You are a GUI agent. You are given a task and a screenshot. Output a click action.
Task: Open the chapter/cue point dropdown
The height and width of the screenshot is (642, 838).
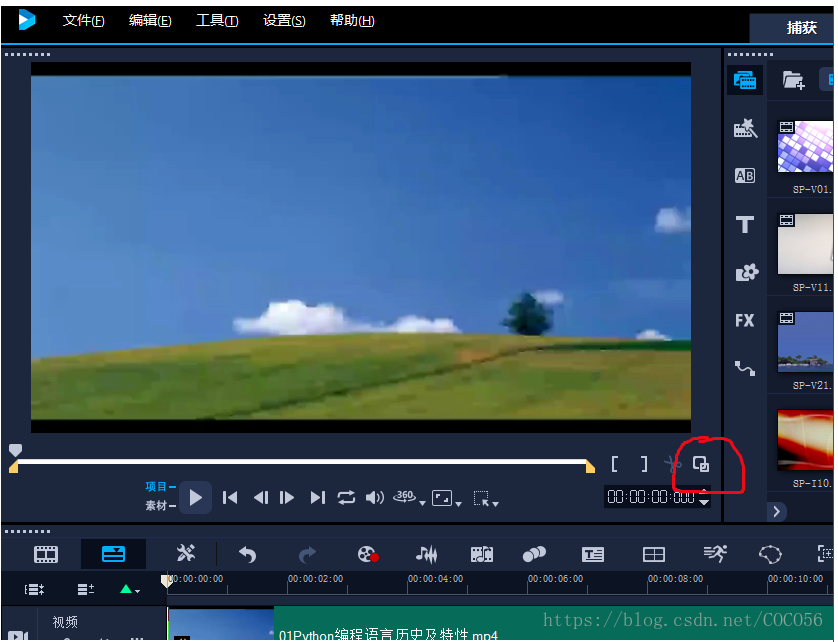(130, 590)
